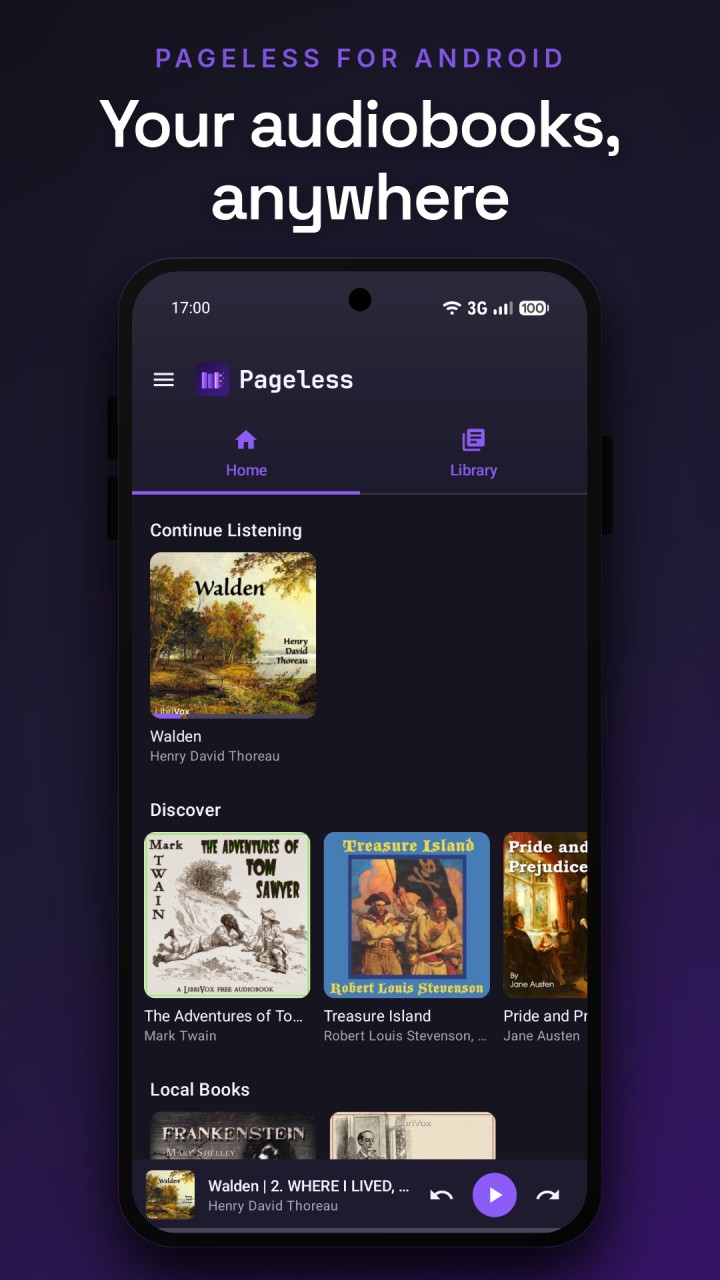Tap the mini player Walden thumbnail
The image size is (720, 1280).
pos(170,1195)
